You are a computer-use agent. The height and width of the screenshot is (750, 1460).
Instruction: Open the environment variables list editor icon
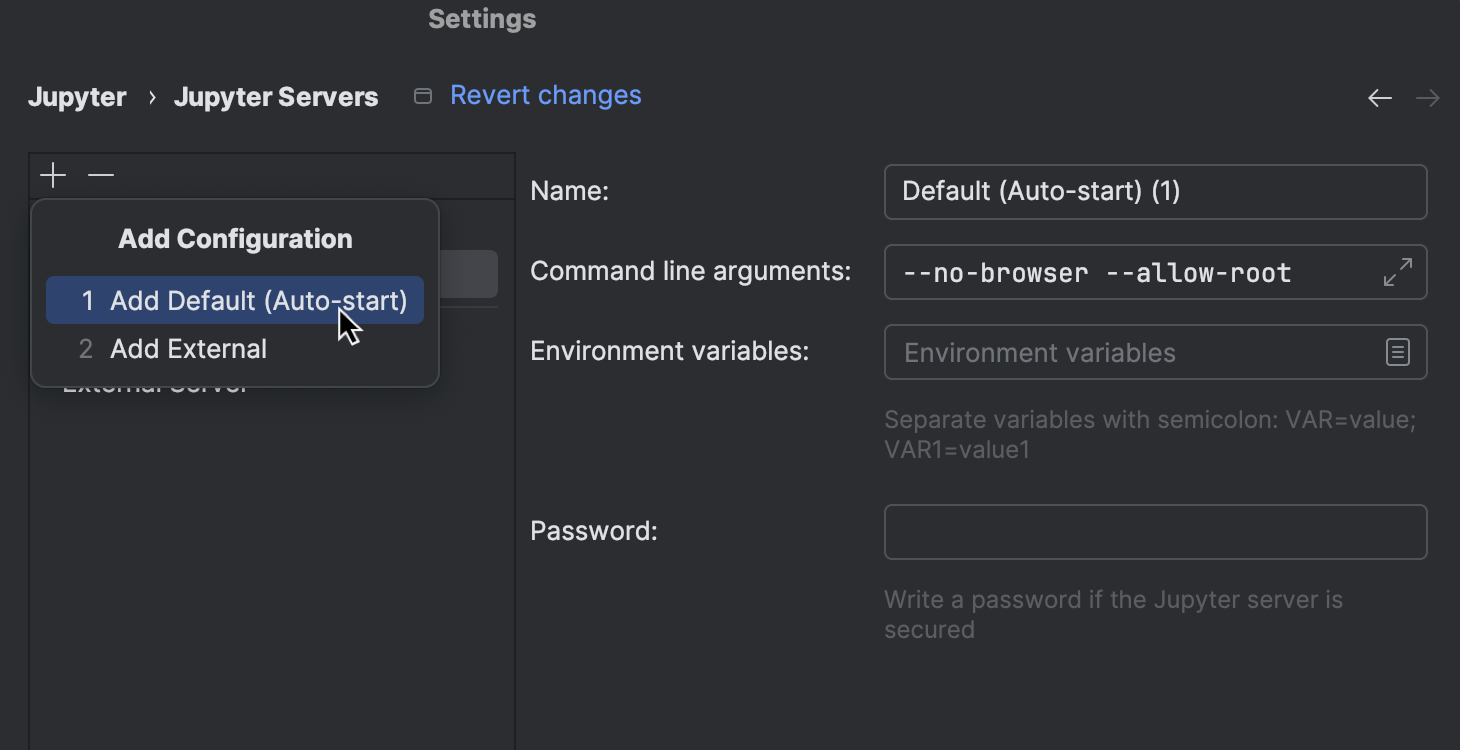[x=1397, y=352]
